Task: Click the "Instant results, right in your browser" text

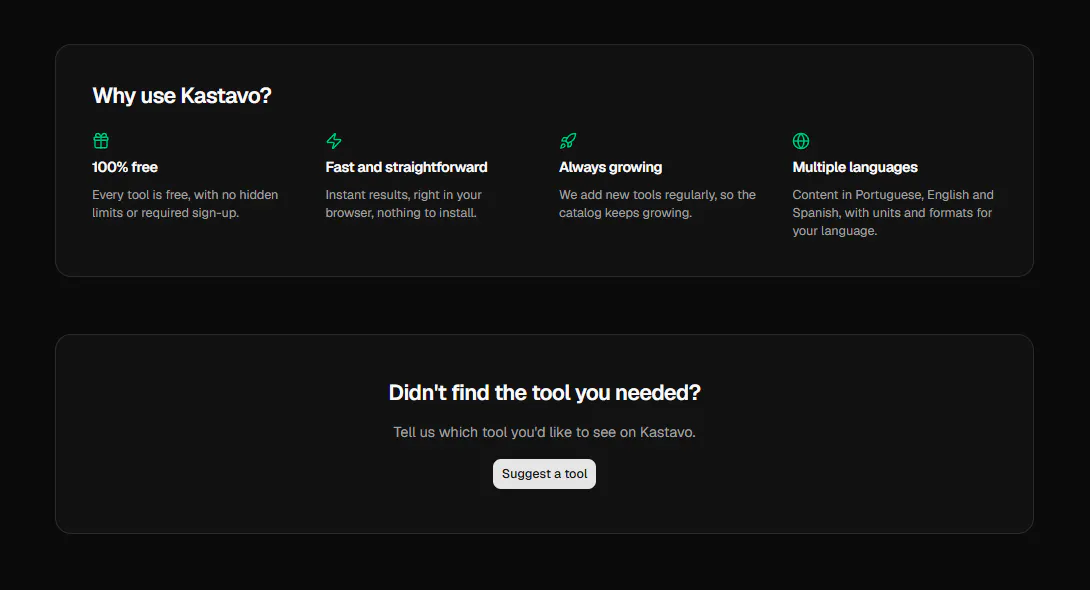Action: tap(404, 204)
